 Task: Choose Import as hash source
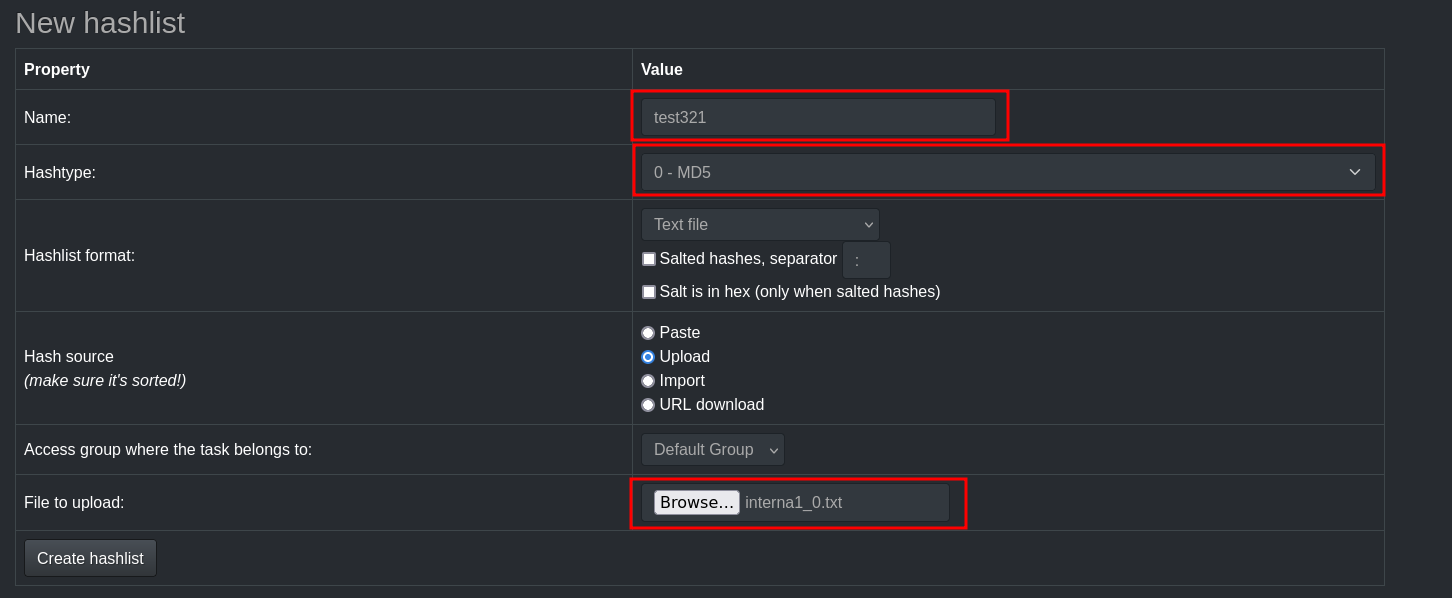tap(648, 381)
